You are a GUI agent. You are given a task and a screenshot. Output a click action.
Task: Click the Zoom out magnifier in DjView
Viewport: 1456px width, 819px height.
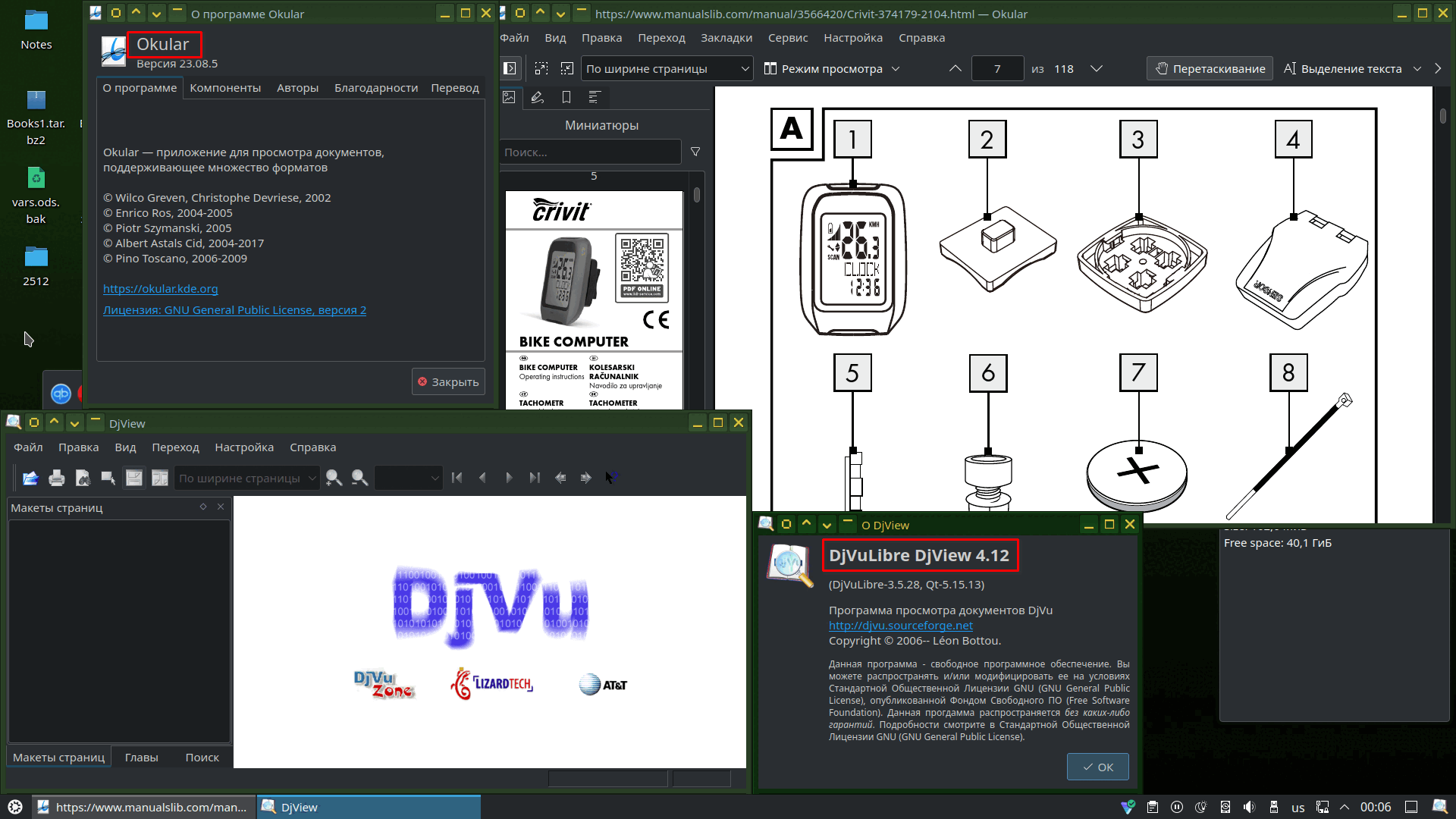(x=359, y=478)
